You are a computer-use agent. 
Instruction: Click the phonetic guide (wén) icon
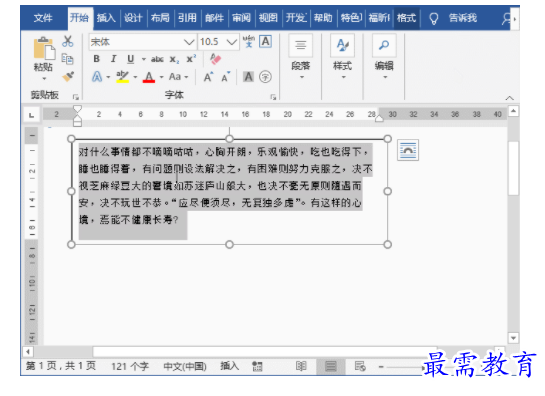[249, 41]
